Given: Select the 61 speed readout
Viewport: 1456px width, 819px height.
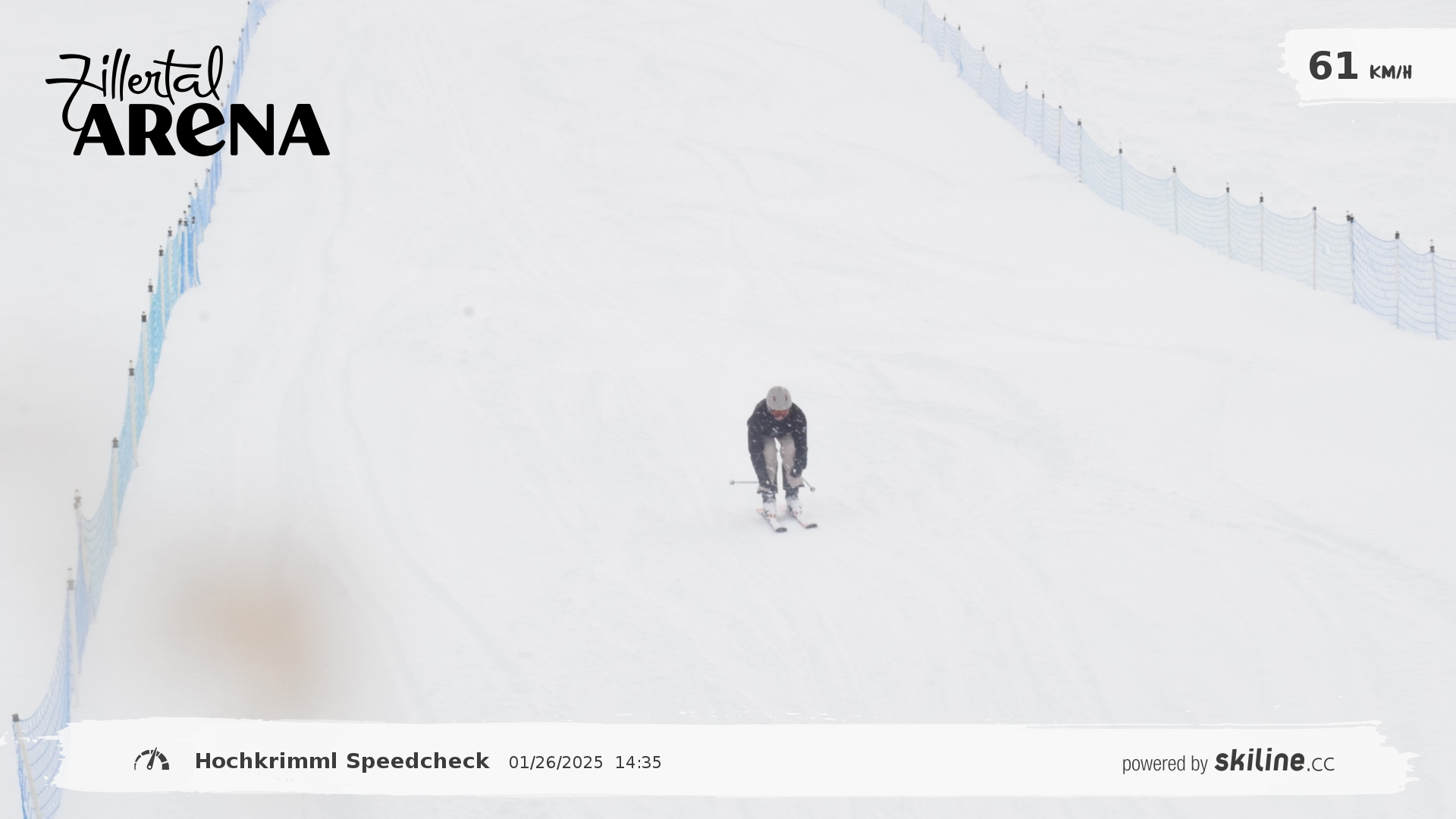Looking at the screenshot, I should click(1332, 66).
